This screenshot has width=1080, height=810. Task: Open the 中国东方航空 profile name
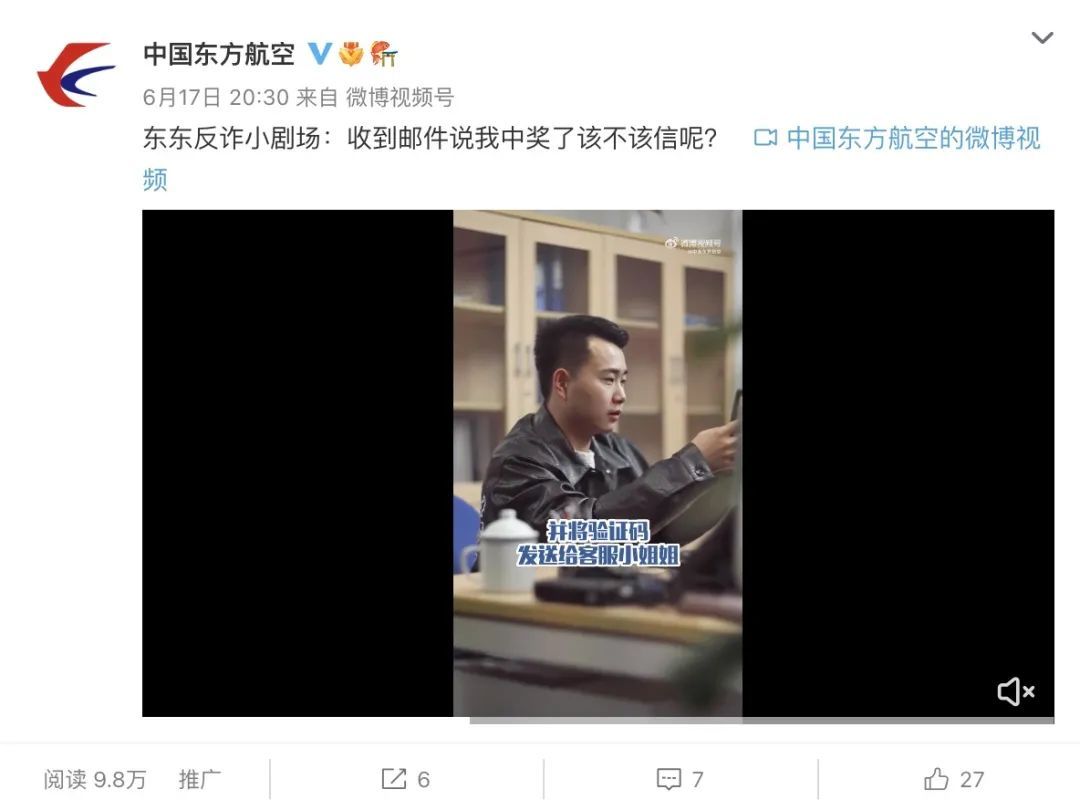tap(219, 54)
